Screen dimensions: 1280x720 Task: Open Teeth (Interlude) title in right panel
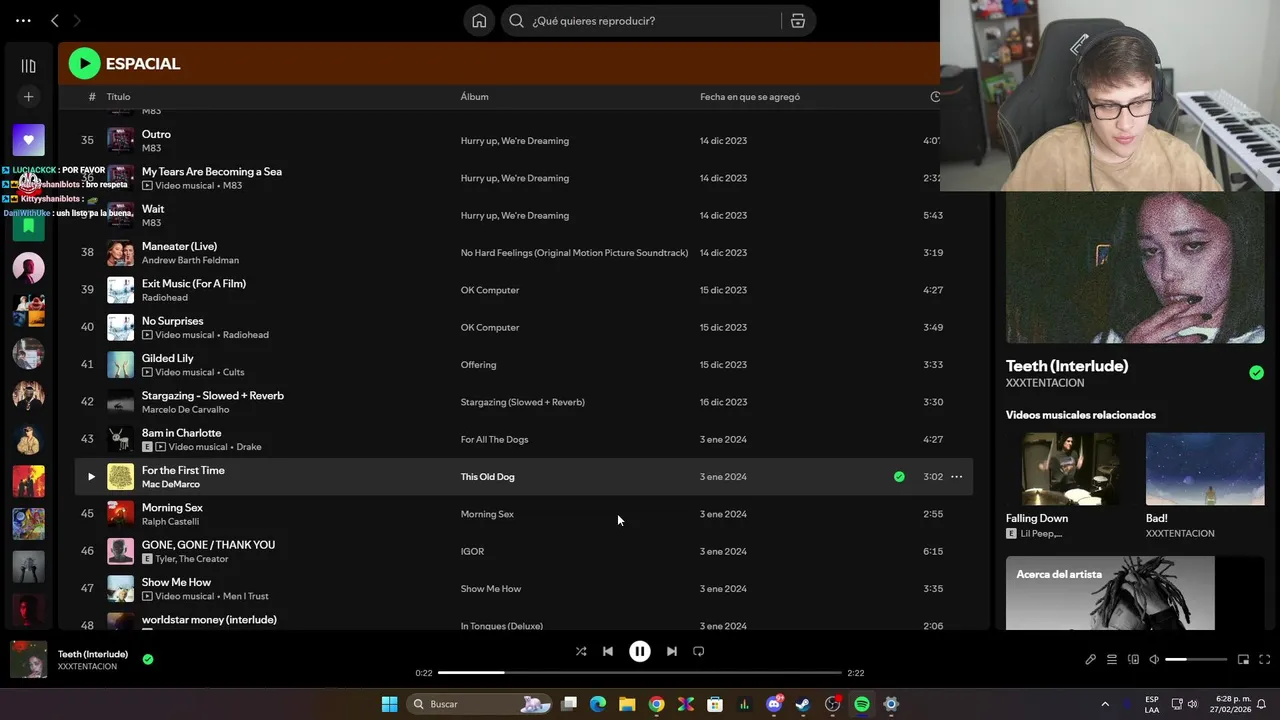point(1067,366)
